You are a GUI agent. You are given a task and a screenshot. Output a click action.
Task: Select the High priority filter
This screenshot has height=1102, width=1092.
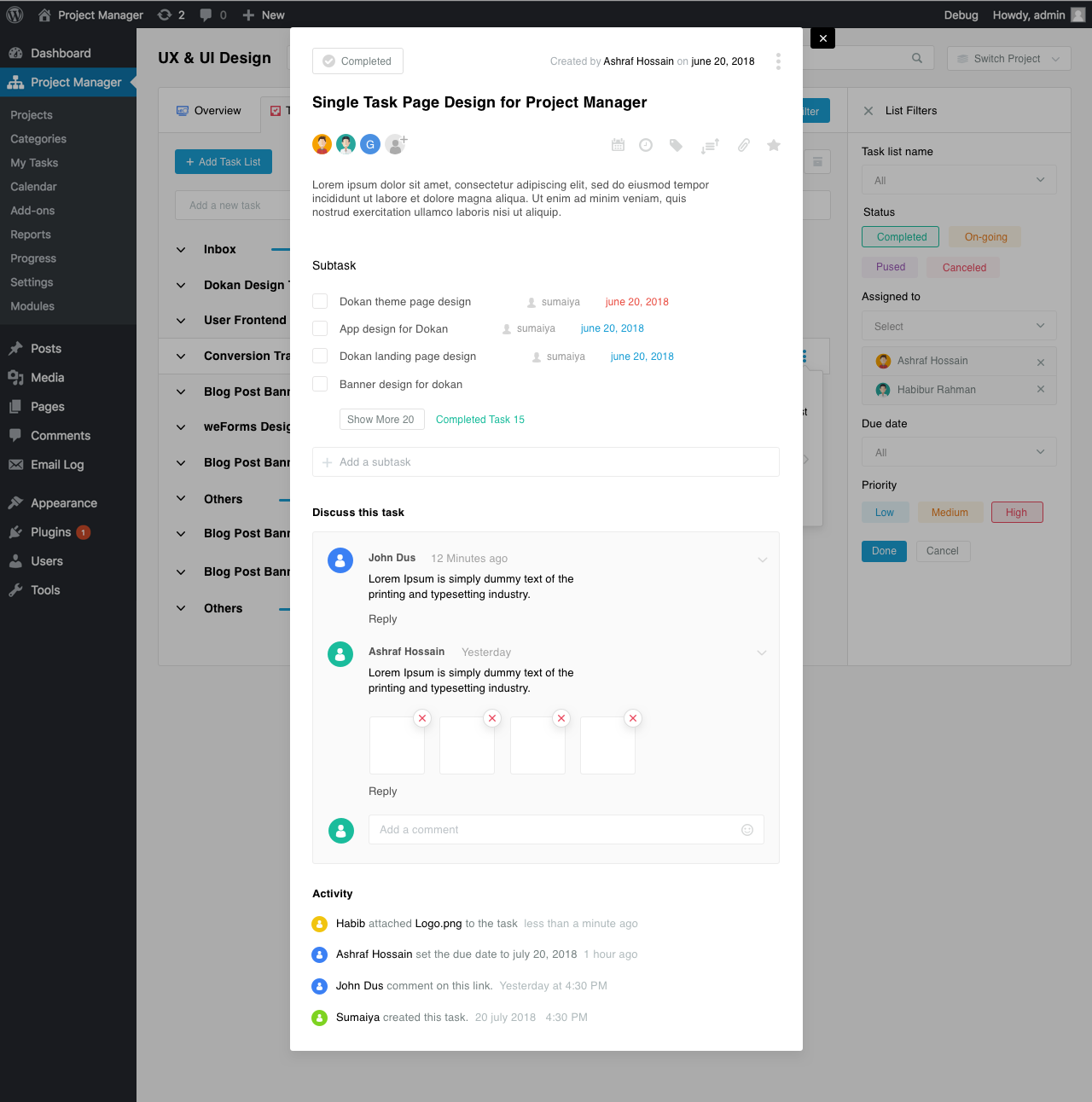tap(1017, 513)
